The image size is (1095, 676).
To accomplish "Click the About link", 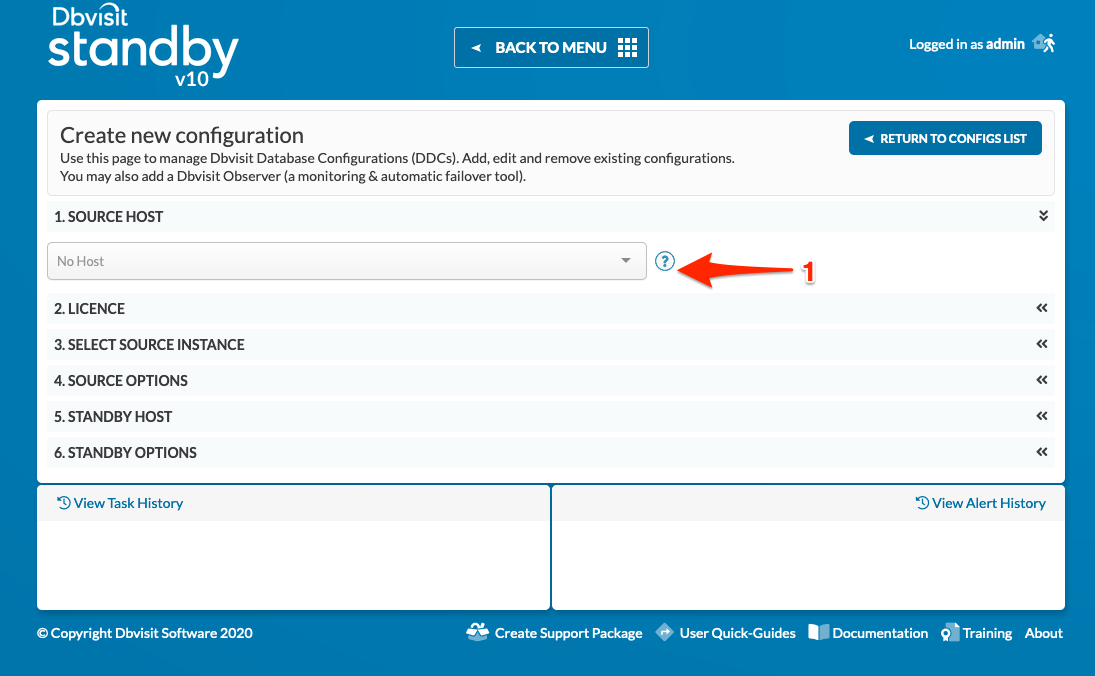I will [x=1043, y=632].
